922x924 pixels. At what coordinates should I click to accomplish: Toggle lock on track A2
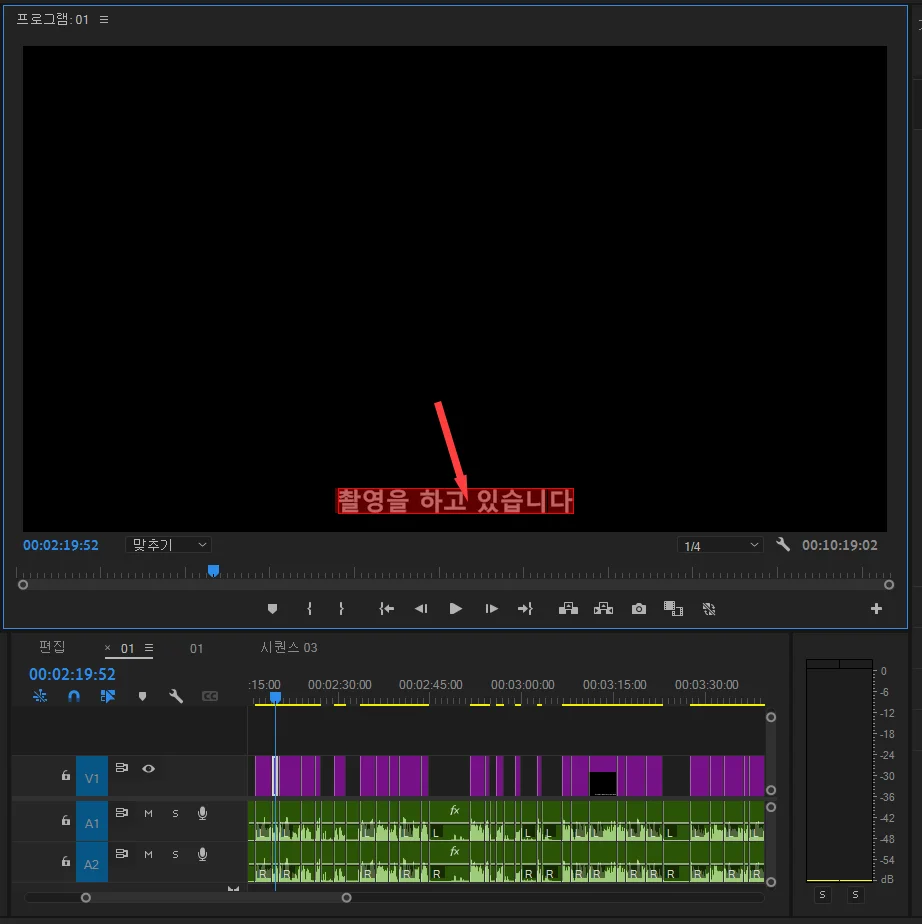click(65, 862)
